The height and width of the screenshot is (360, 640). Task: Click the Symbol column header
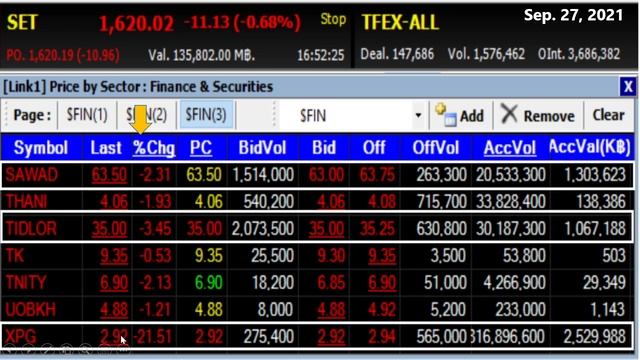coord(41,148)
